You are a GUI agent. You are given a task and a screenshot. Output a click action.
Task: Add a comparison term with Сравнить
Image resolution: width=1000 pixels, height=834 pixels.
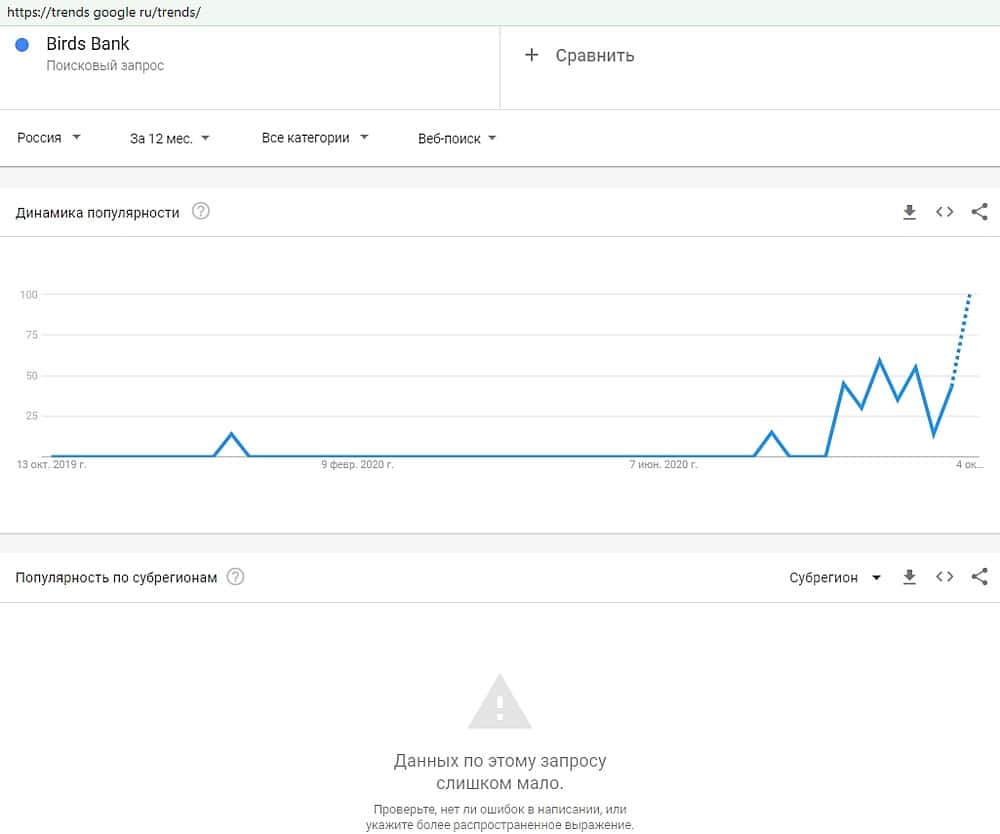[594, 55]
